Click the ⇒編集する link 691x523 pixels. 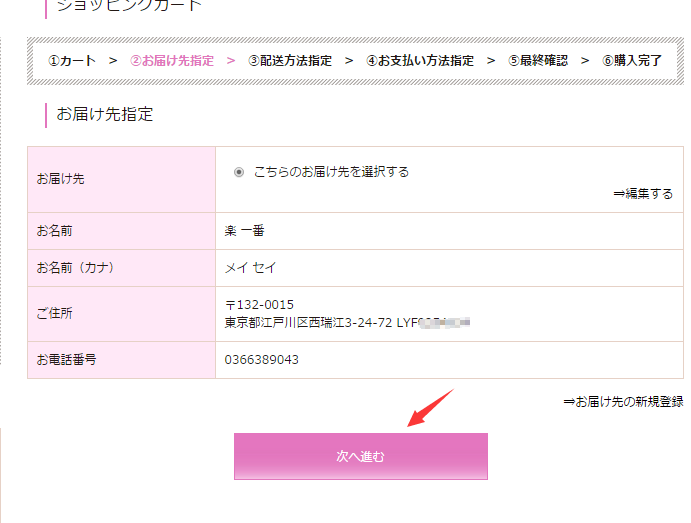(x=642, y=194)
